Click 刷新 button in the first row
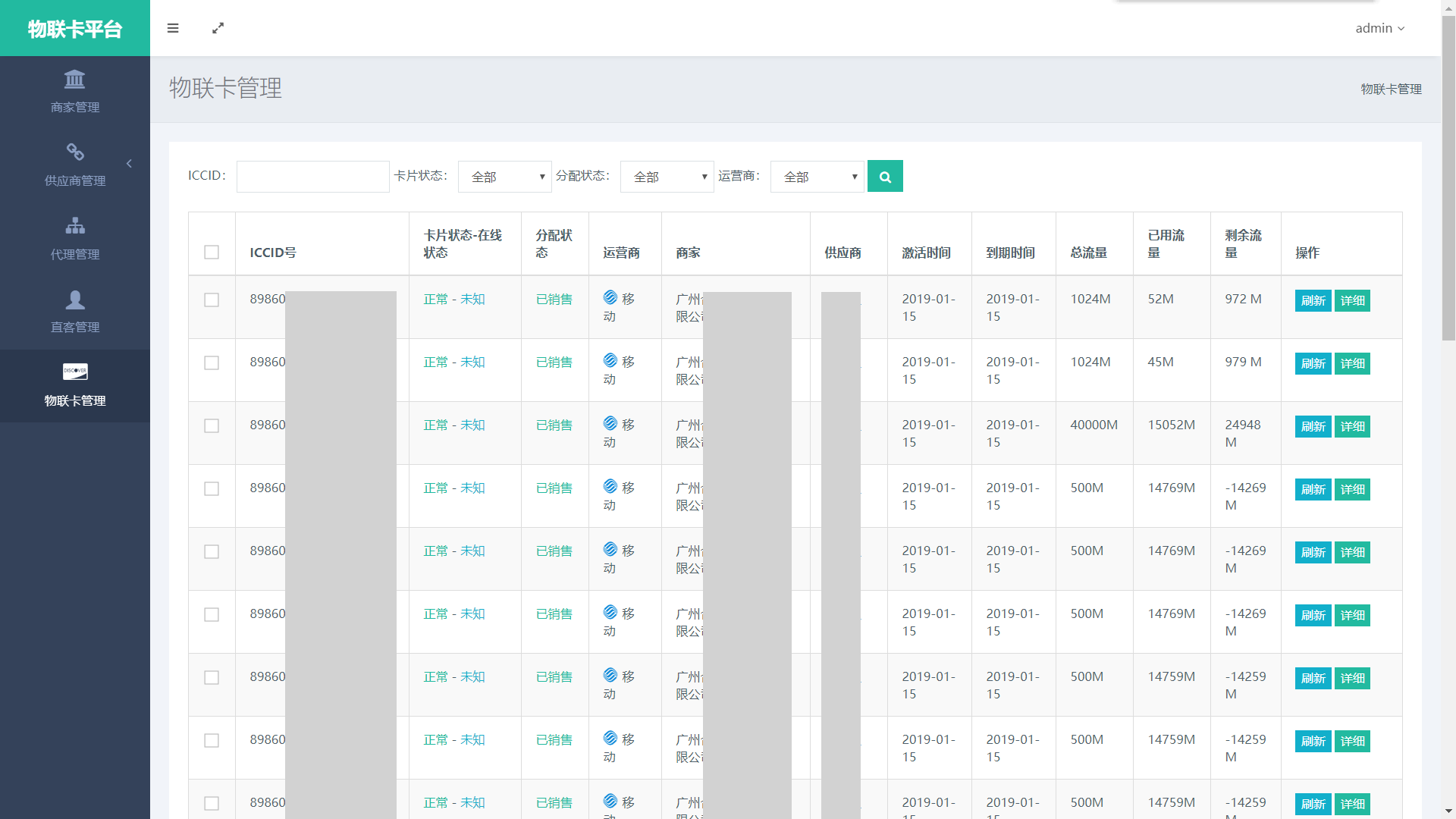This screenshot has width=1456, height=819. click(x=1313, y=301)
